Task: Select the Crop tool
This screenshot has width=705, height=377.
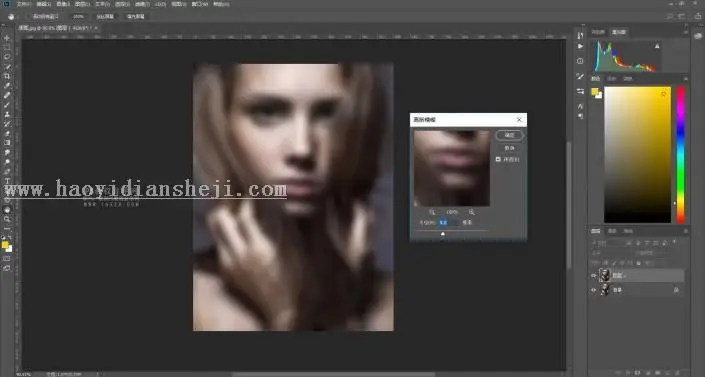Action: tap(7, 76)
